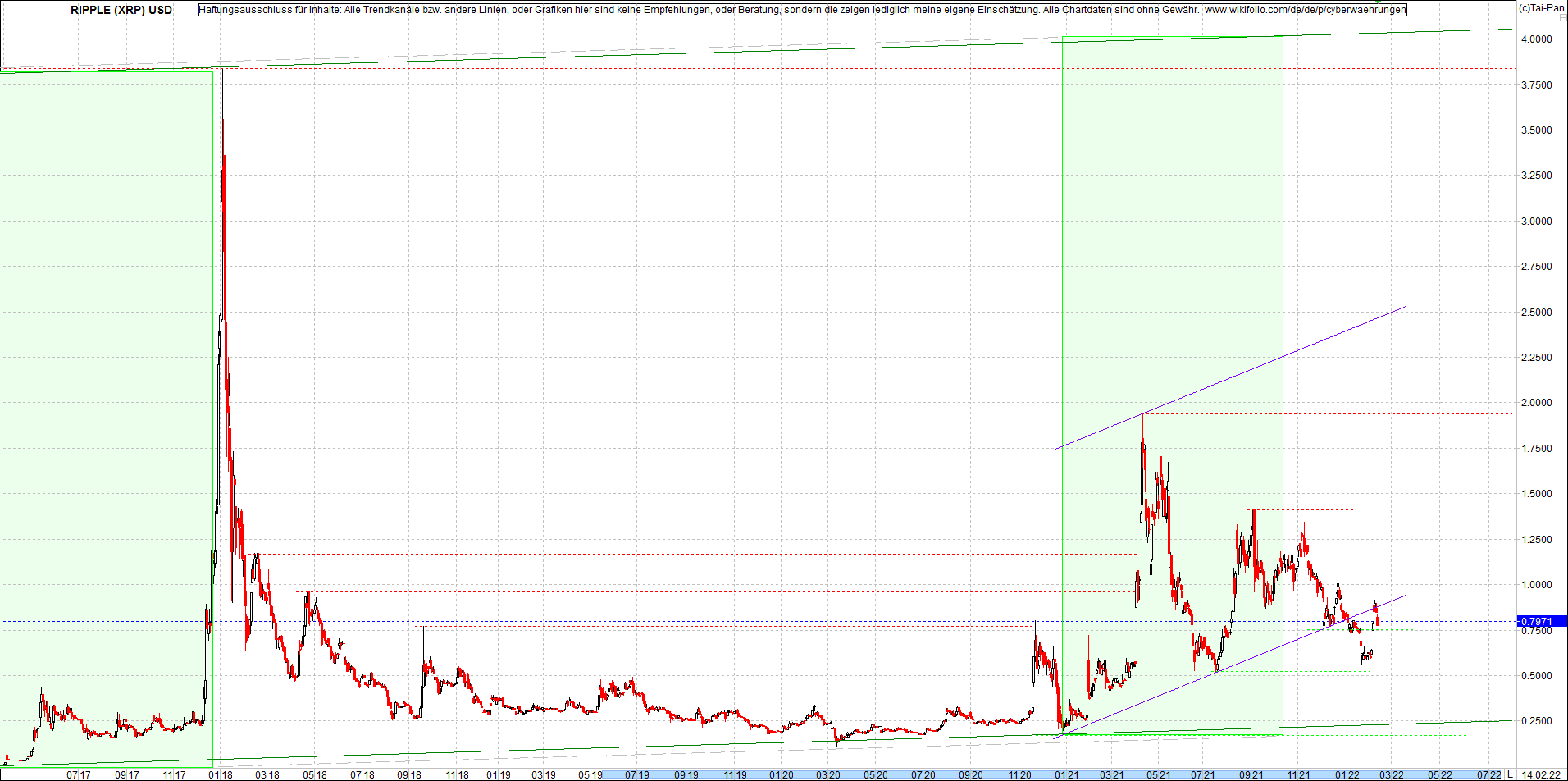Open the wikifolio.com cyberwaehrungen link
This screenshot has width=1568, height=781.
pos(1306,10)
